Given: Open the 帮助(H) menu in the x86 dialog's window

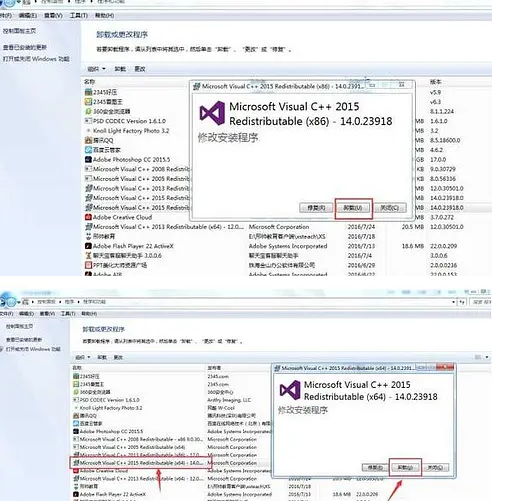Looking at the screenshot, I should 104,15.
